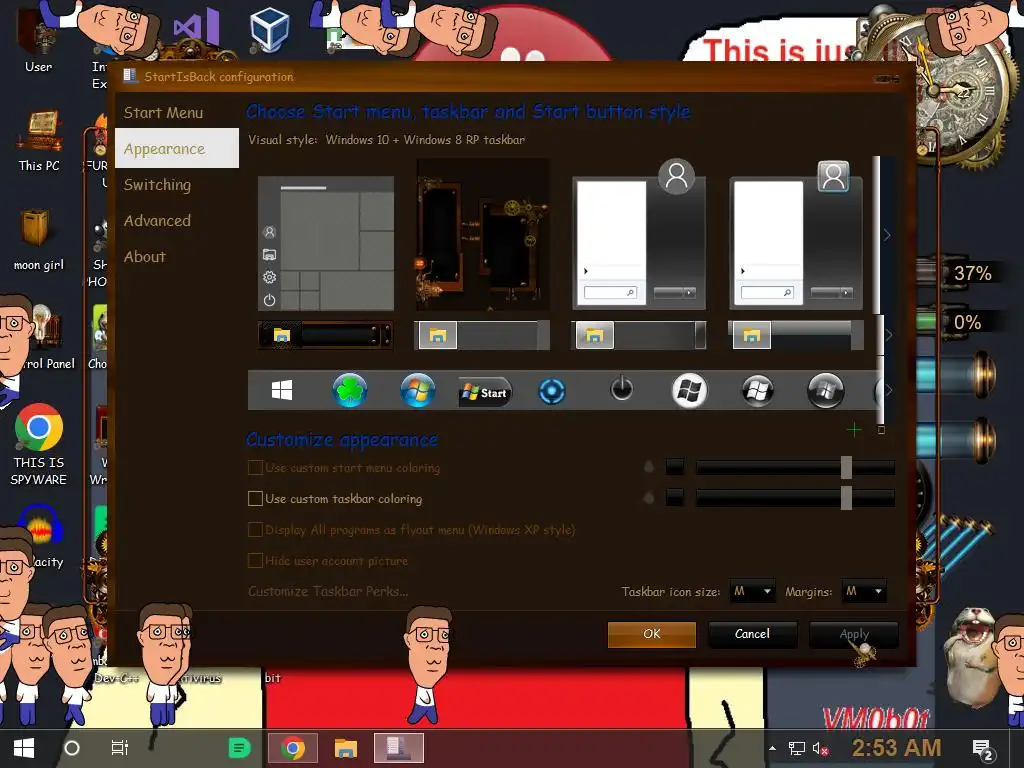Open the Margins dropdown
This screenshot has height=768, width=1024.
point(863,592)
